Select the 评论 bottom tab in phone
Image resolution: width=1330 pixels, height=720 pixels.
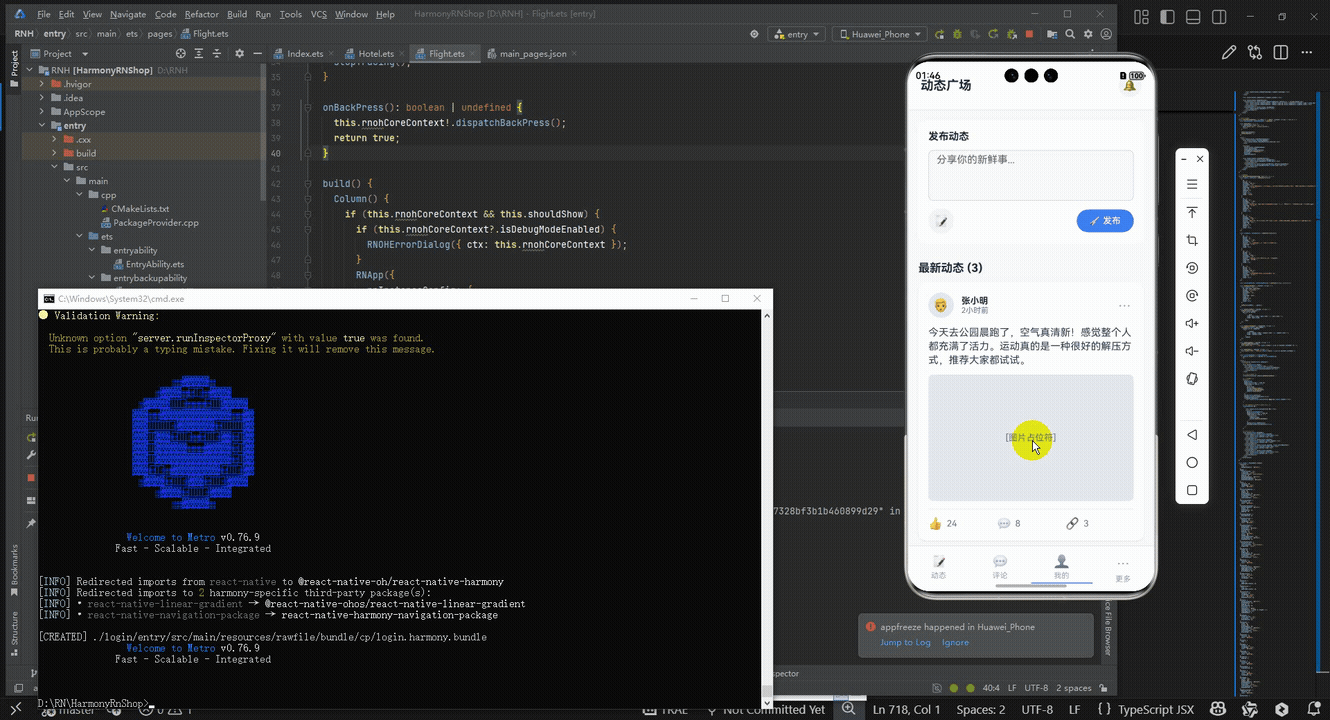[1000, 567]
